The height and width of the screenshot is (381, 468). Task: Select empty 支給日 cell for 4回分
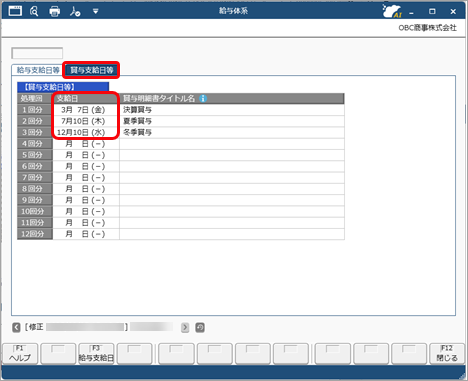click(x=86, y=144)
